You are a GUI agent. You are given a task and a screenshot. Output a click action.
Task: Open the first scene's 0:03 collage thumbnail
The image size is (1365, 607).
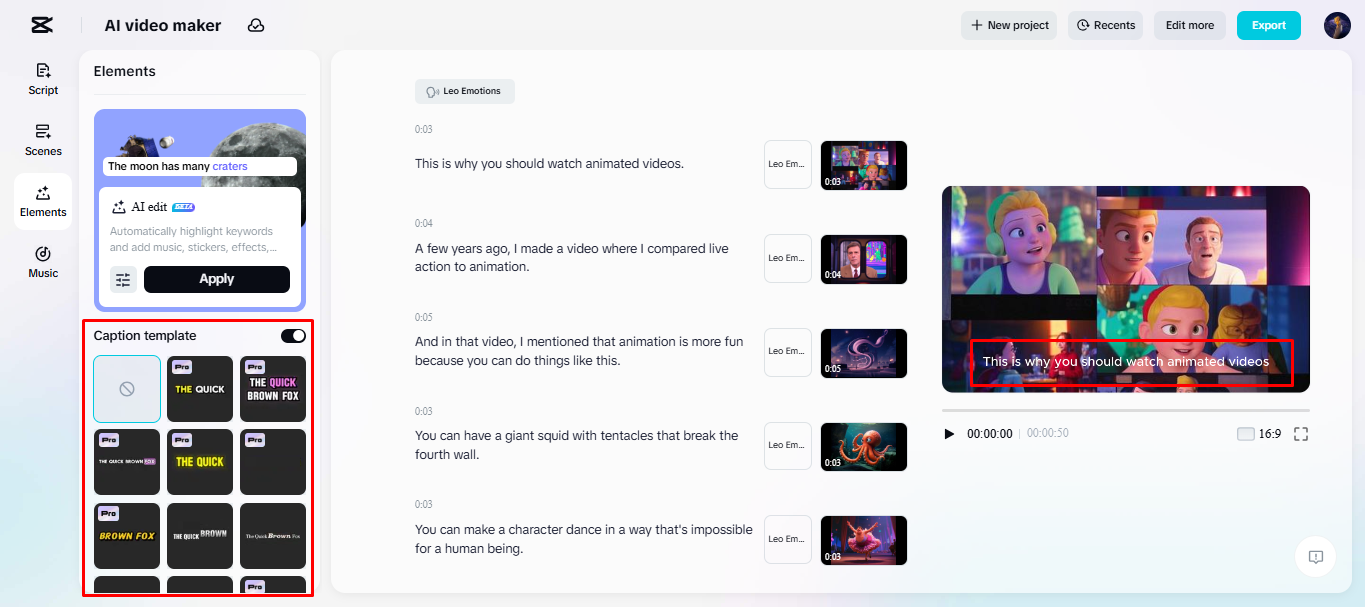(x=864, y=165)
